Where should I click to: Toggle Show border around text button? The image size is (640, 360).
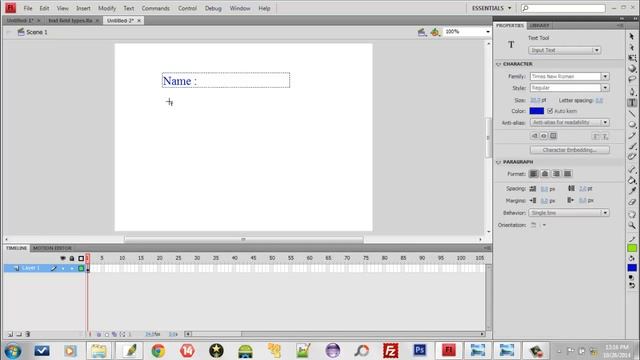pyautogui.click(x=553, y=136)
